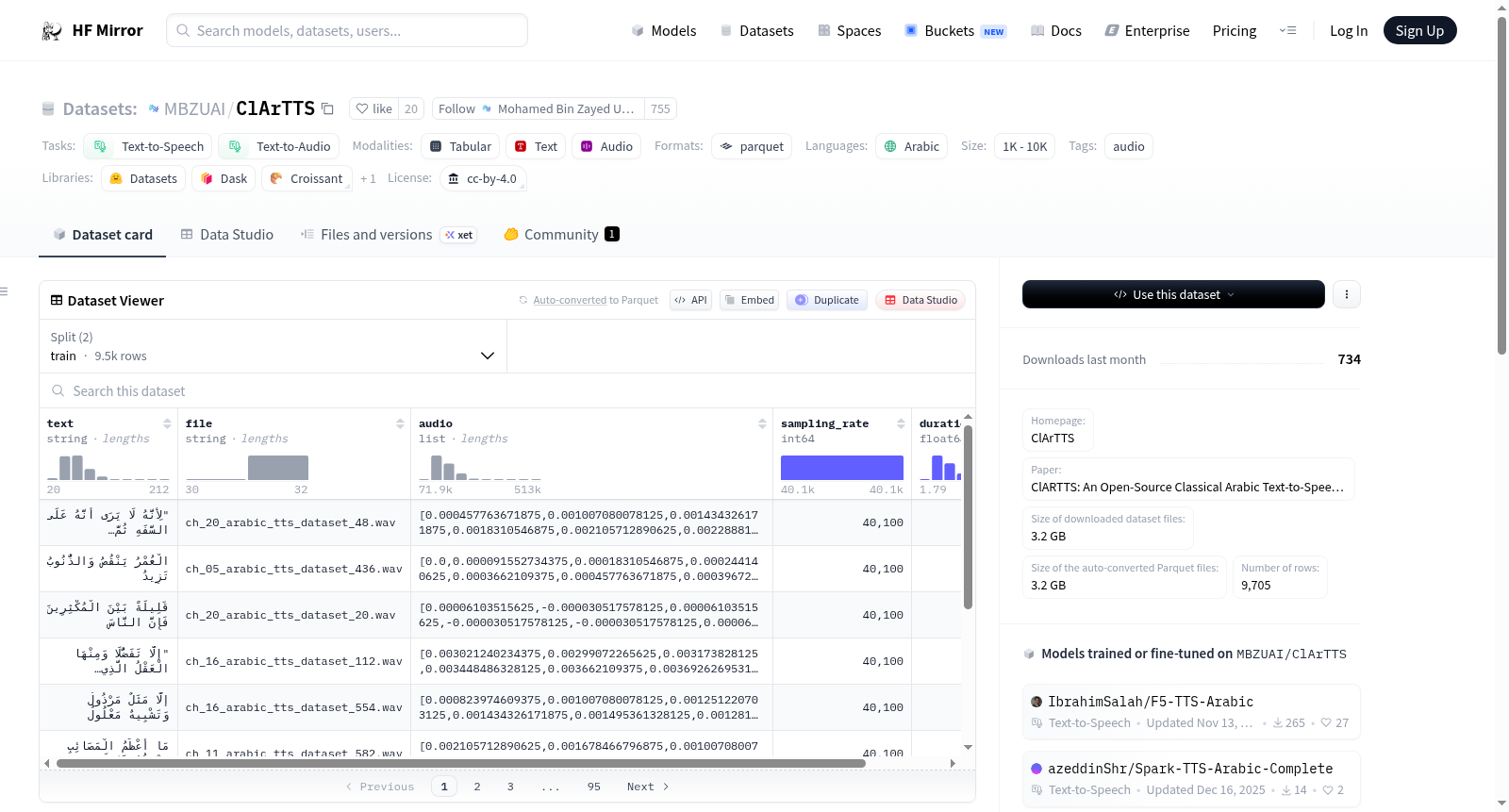Open Data Studio from viewer header button
This screenshot has height=812, width=1509.
[x=920, y=300]
